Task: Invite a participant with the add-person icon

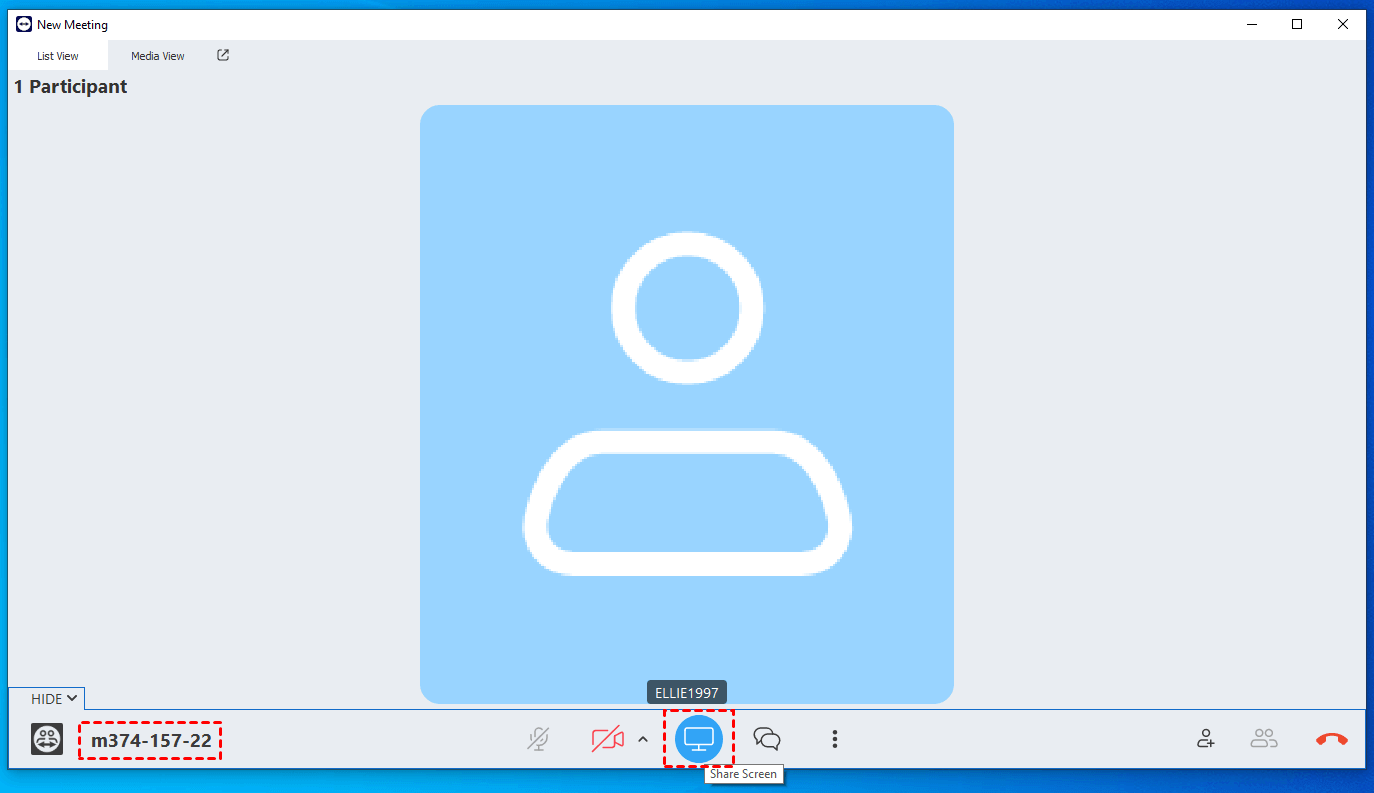Action: pyautogui.click(x=1206, y=739)
